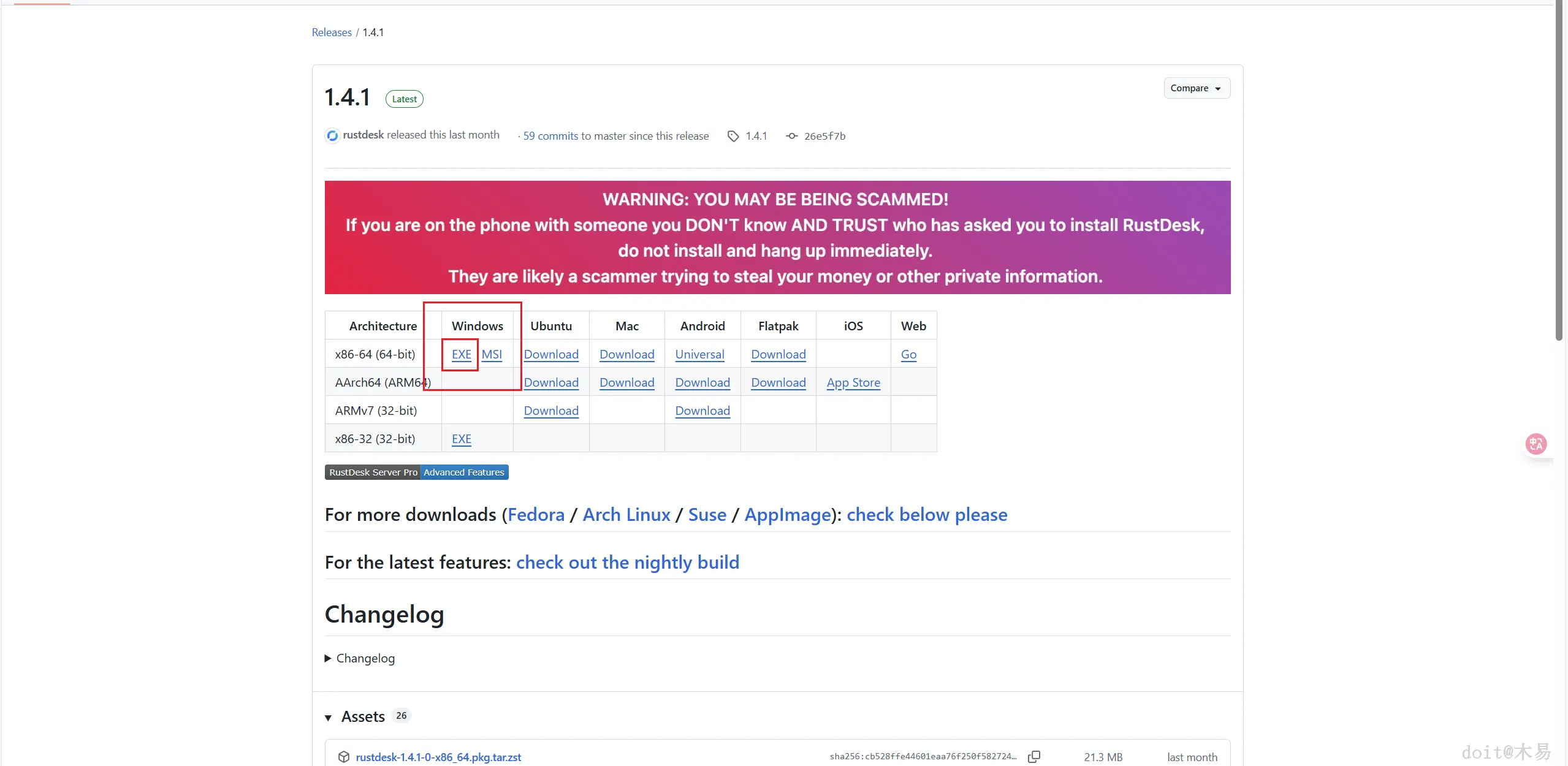Open the 59 commits link
This screenshot has height=766, width=1568.
point(550,136)
